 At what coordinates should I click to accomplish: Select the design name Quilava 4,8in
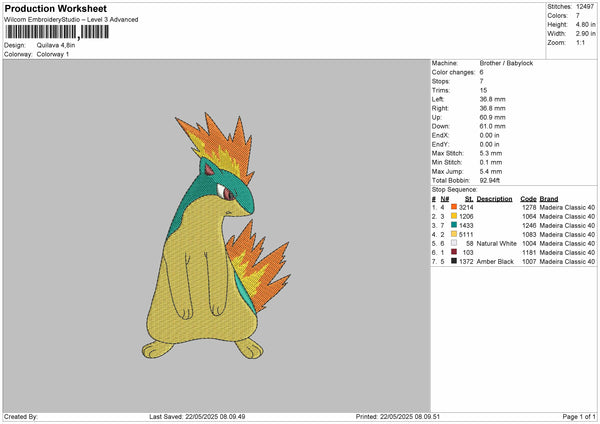click(56, 45)
